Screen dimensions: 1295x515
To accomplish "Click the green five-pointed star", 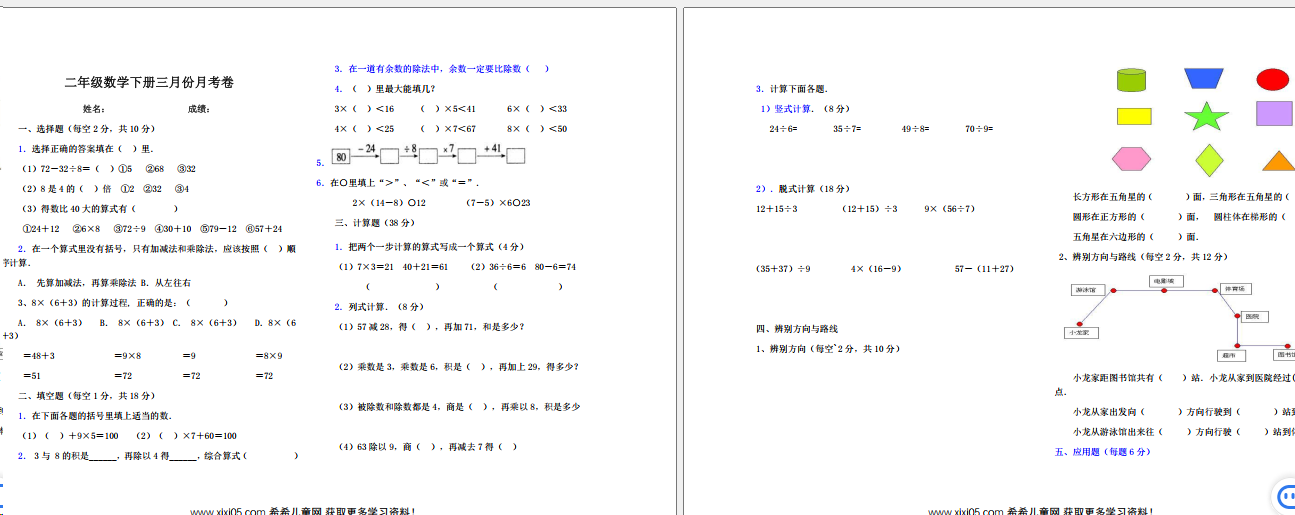I will pyautogui.click(x=1206, y=117).
